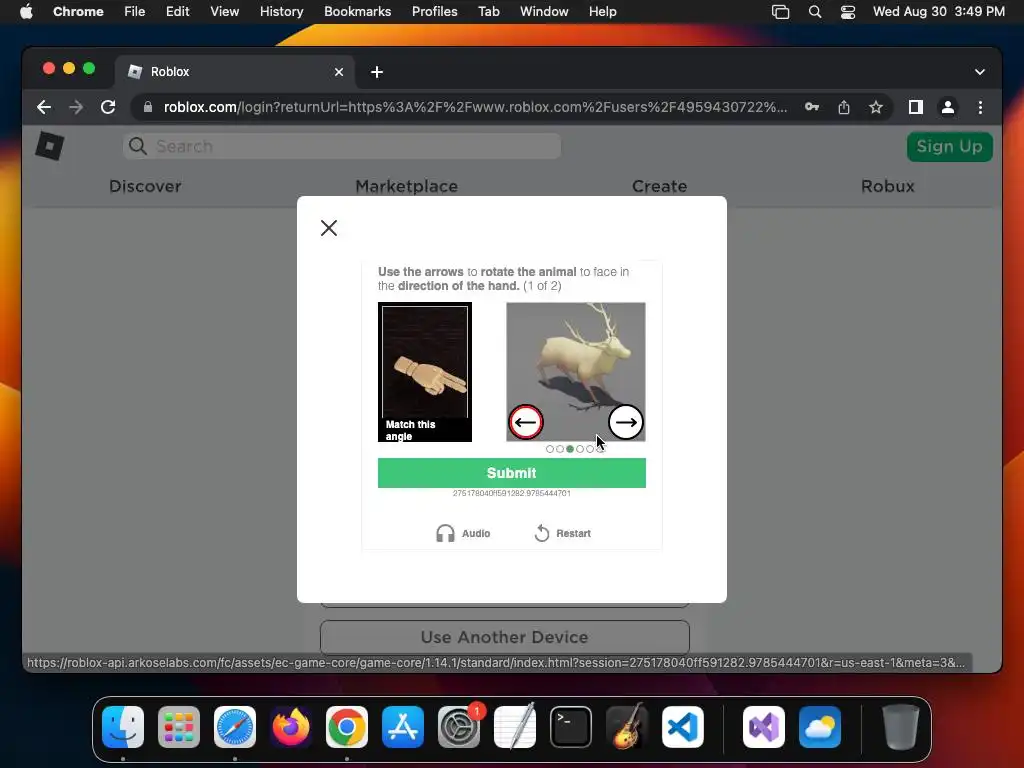Image resolution: width=1024 pixels, height=768 pixels.
Task: Open the saved passwords key icon
Action: (812, 107)
